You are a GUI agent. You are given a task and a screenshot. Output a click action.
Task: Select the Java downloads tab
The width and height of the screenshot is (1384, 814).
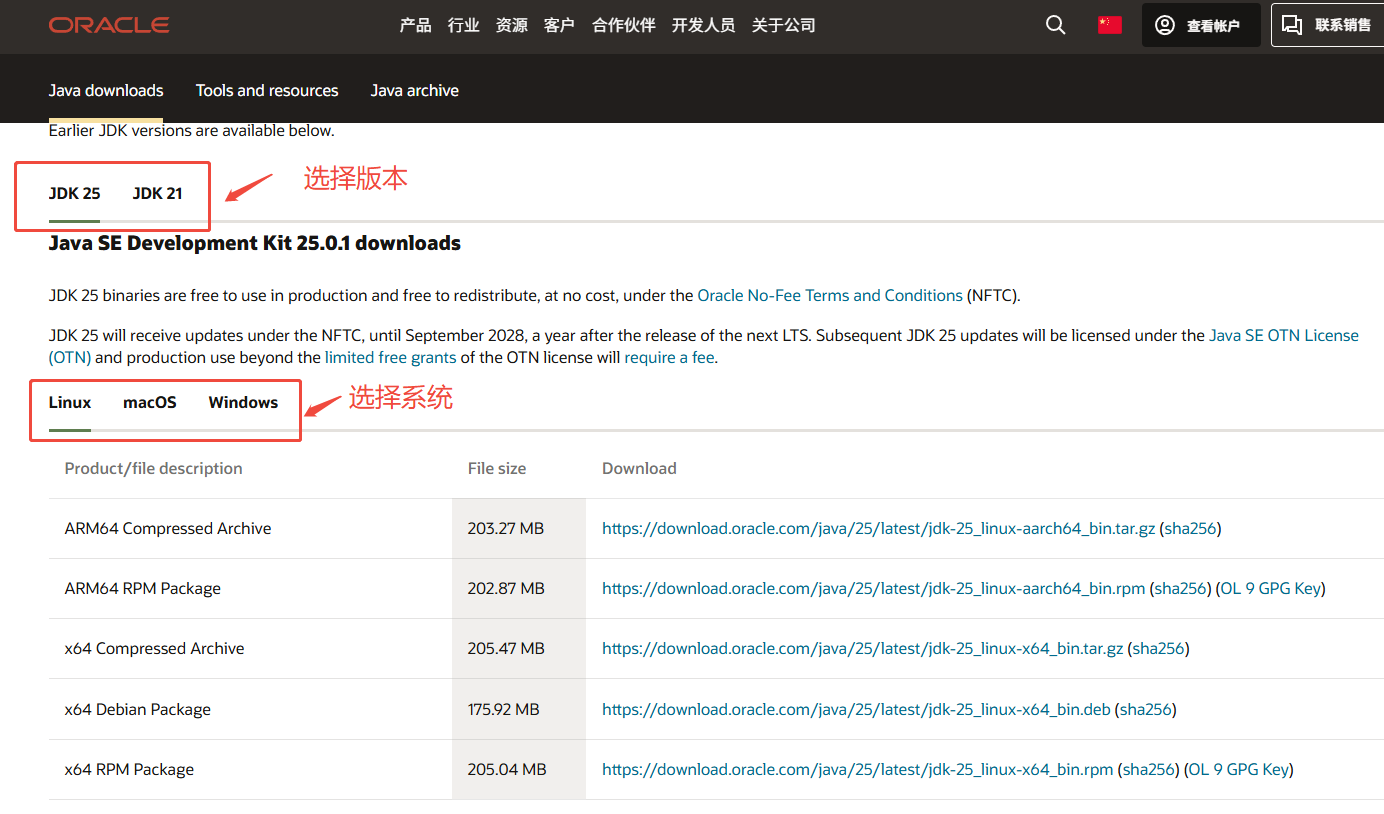tap(106, 90)
